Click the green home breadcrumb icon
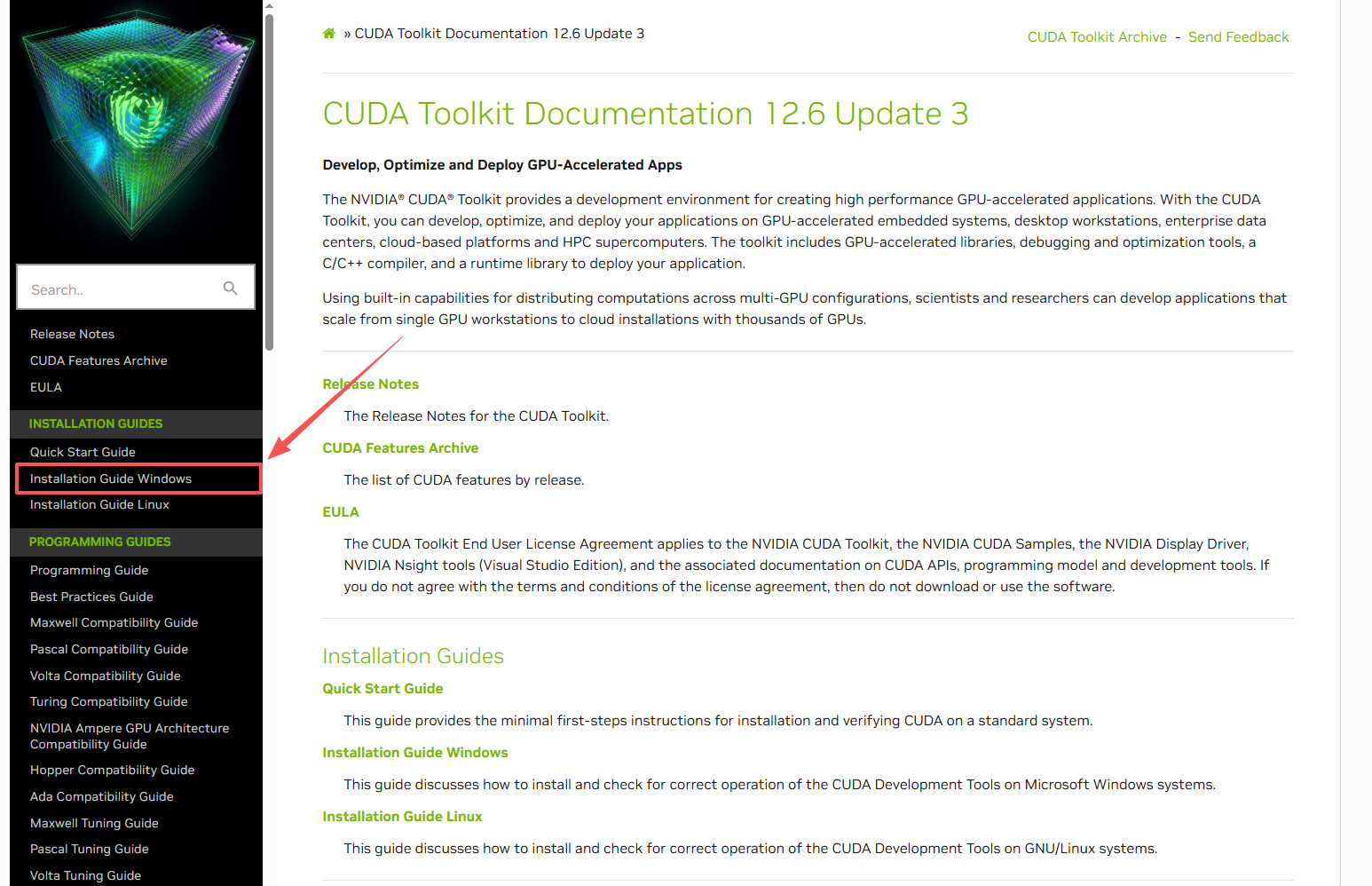 pyautogui.click(x=328, y=34)
